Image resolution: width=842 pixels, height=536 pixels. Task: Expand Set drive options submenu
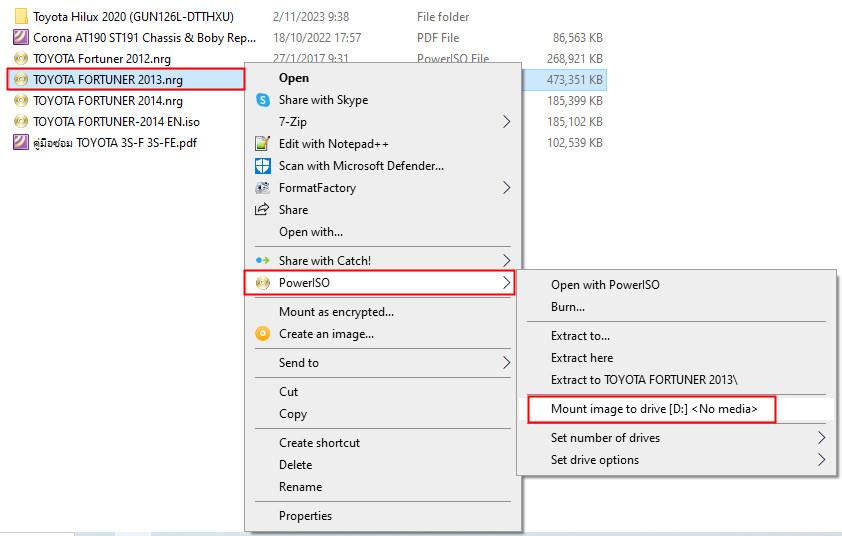(x=822, y=460)
